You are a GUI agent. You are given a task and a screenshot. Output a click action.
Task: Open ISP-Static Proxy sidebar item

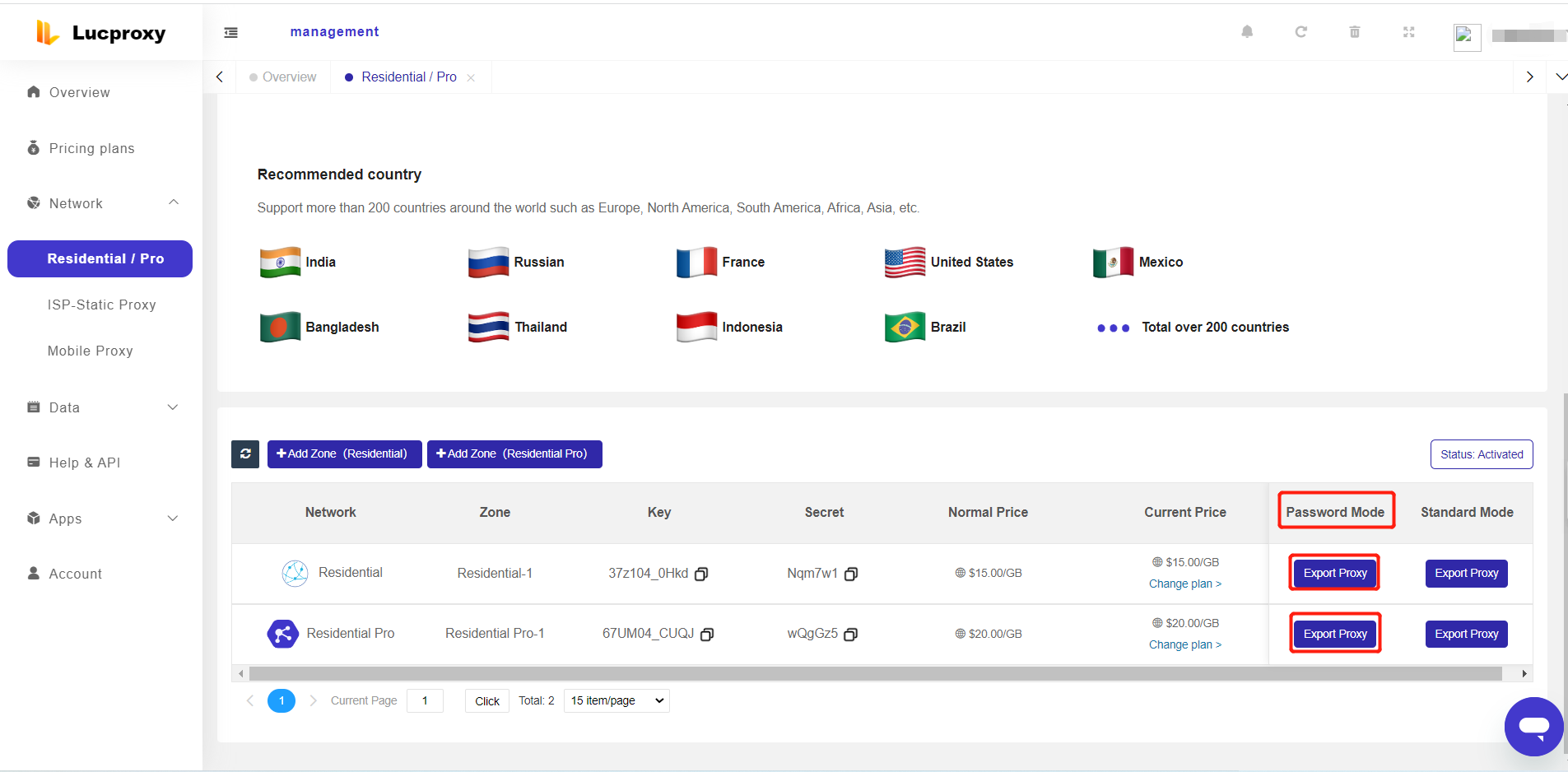[x=101, y=305]
